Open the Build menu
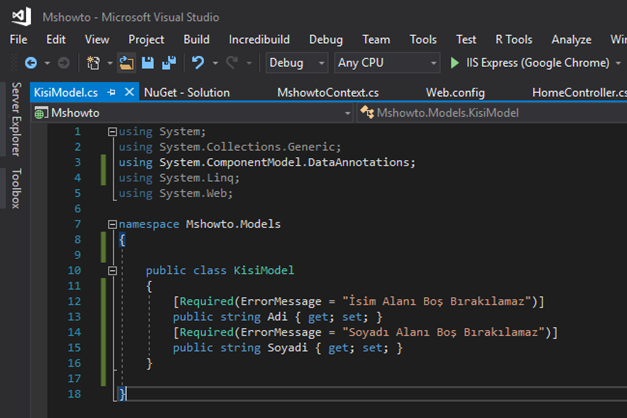The width and height of the screenshot is (627, 418). click(196, 40)
